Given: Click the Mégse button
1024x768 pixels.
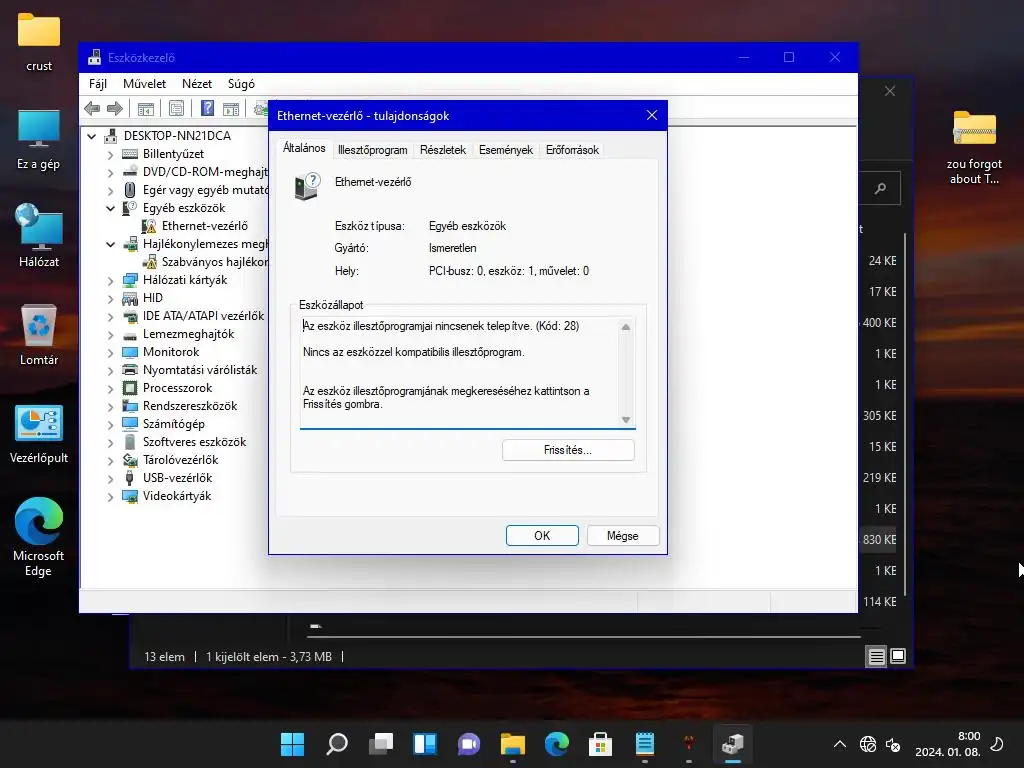Looking at the screenshot, I should 622,536.
